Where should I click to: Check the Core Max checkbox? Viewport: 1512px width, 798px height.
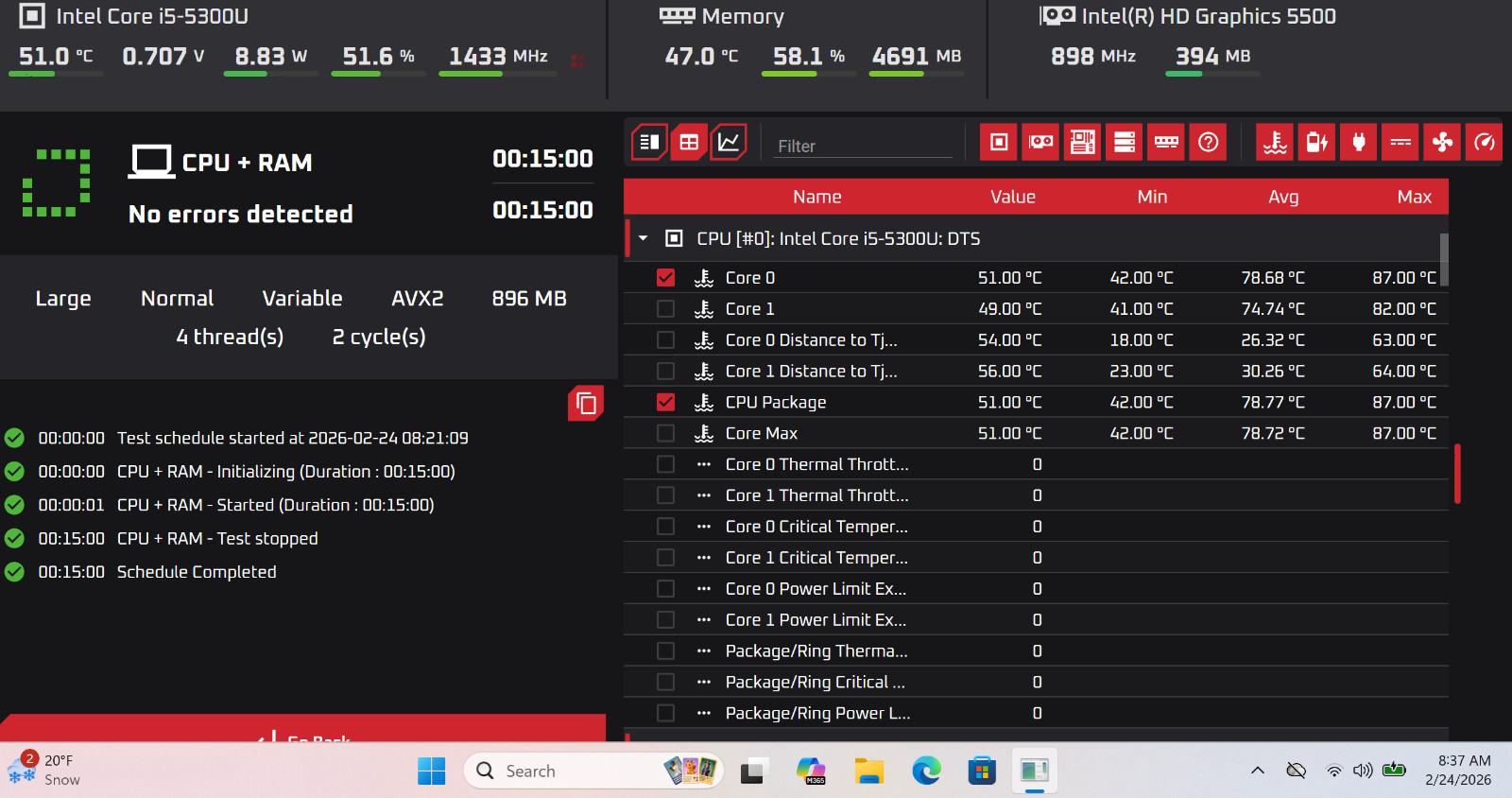(666, 434)
